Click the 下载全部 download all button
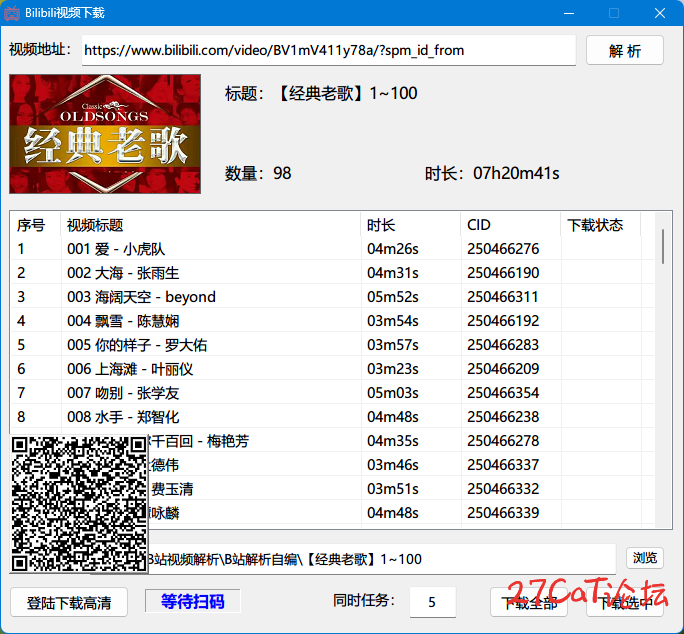This screenshot has width=684, height=634. [x=529, y=603]
